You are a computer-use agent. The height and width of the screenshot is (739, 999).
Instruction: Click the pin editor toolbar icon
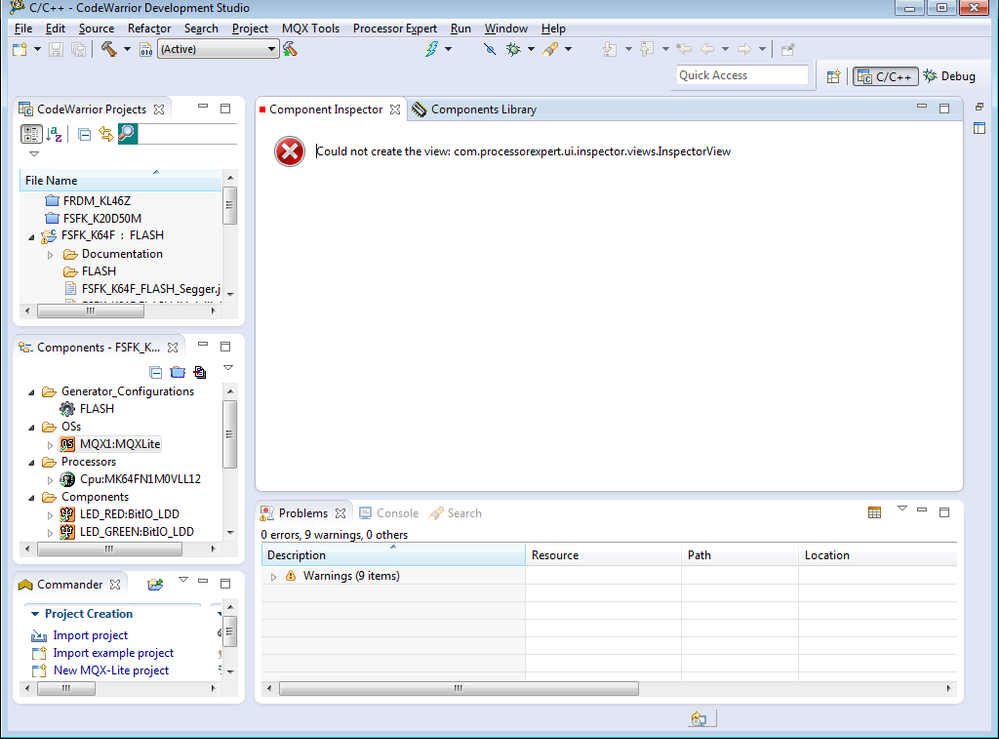pyautogui.click(x=787, y=49)
